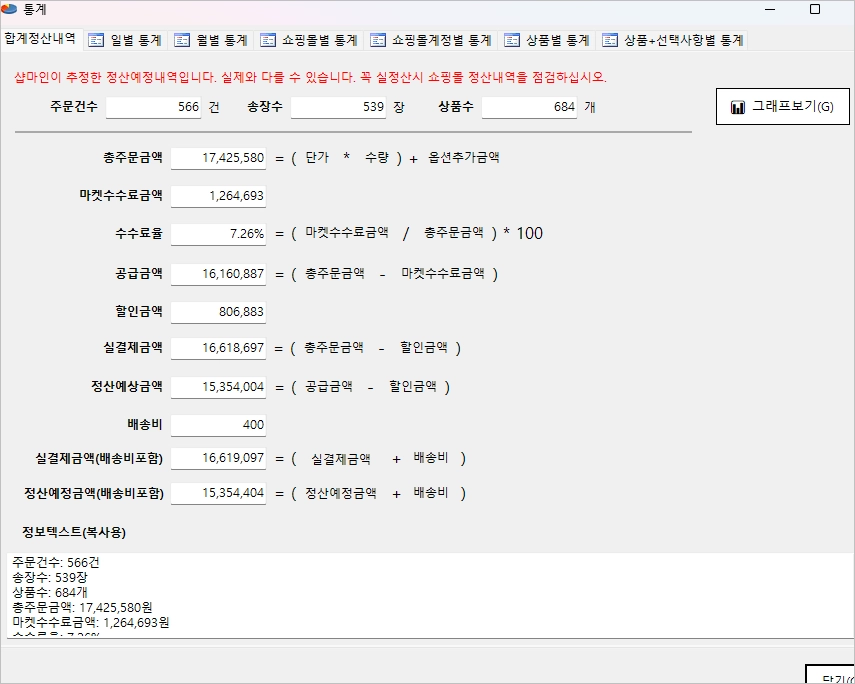855x684 pixels.
Task: Click the 주문건수 field showing 566
Action: [154, 107]
